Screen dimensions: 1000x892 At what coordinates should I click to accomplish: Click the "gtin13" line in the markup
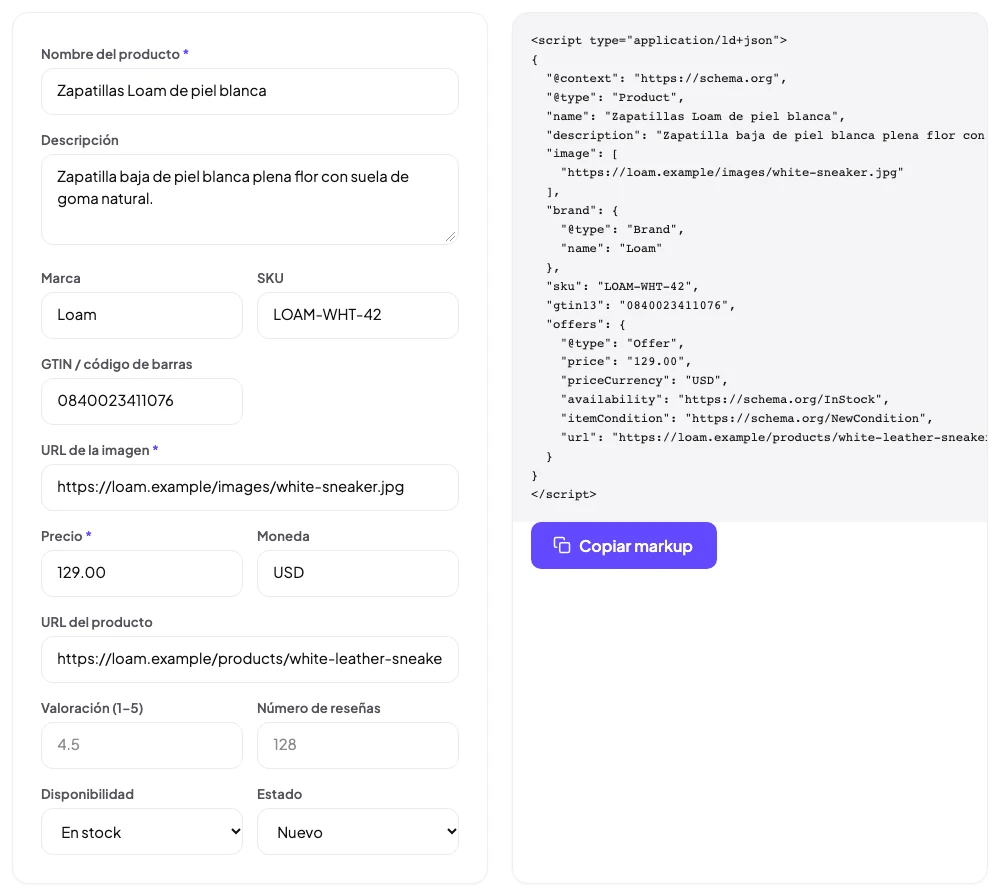641,305
